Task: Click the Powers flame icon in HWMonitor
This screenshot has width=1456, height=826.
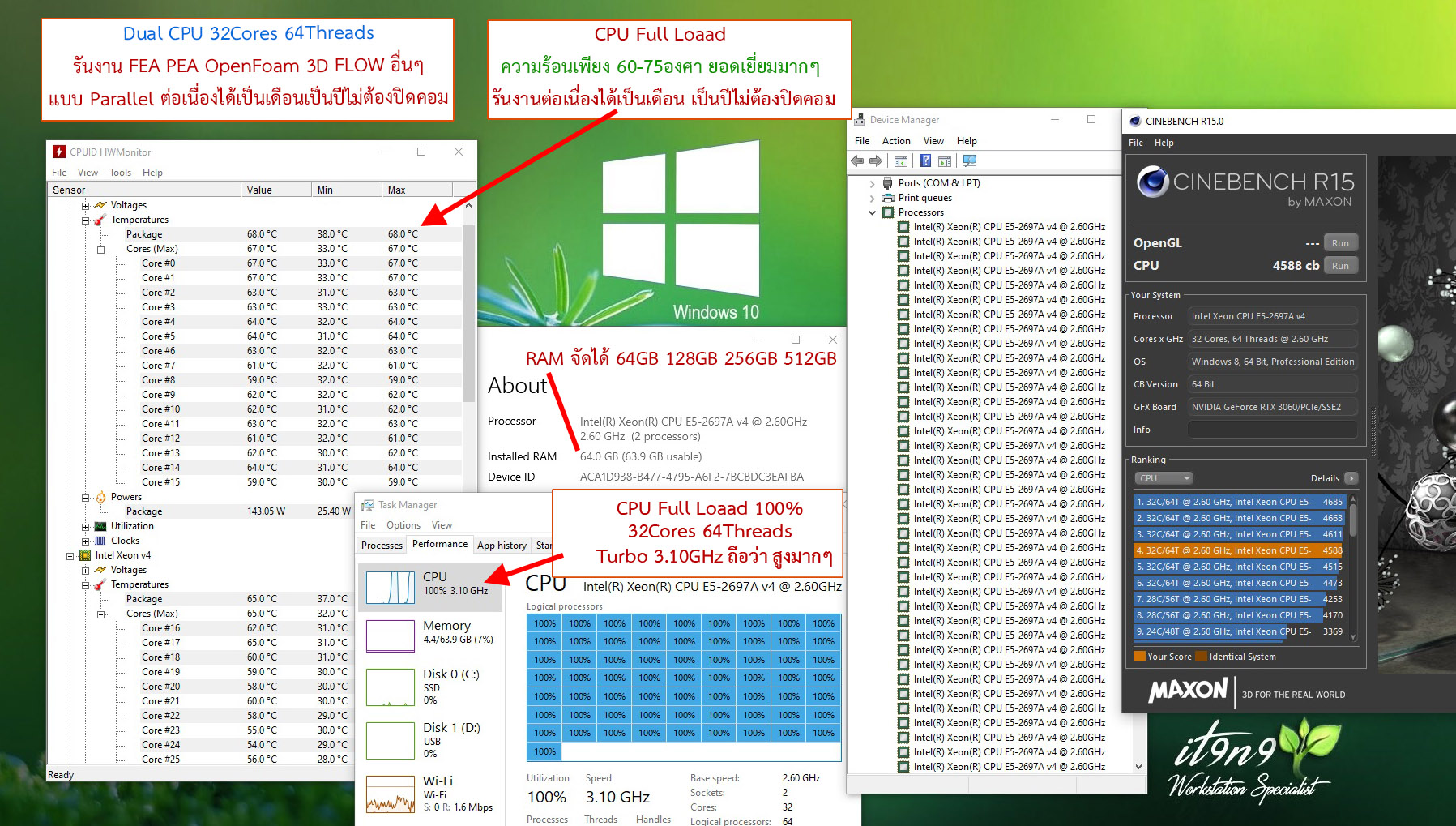Action: 100,497
